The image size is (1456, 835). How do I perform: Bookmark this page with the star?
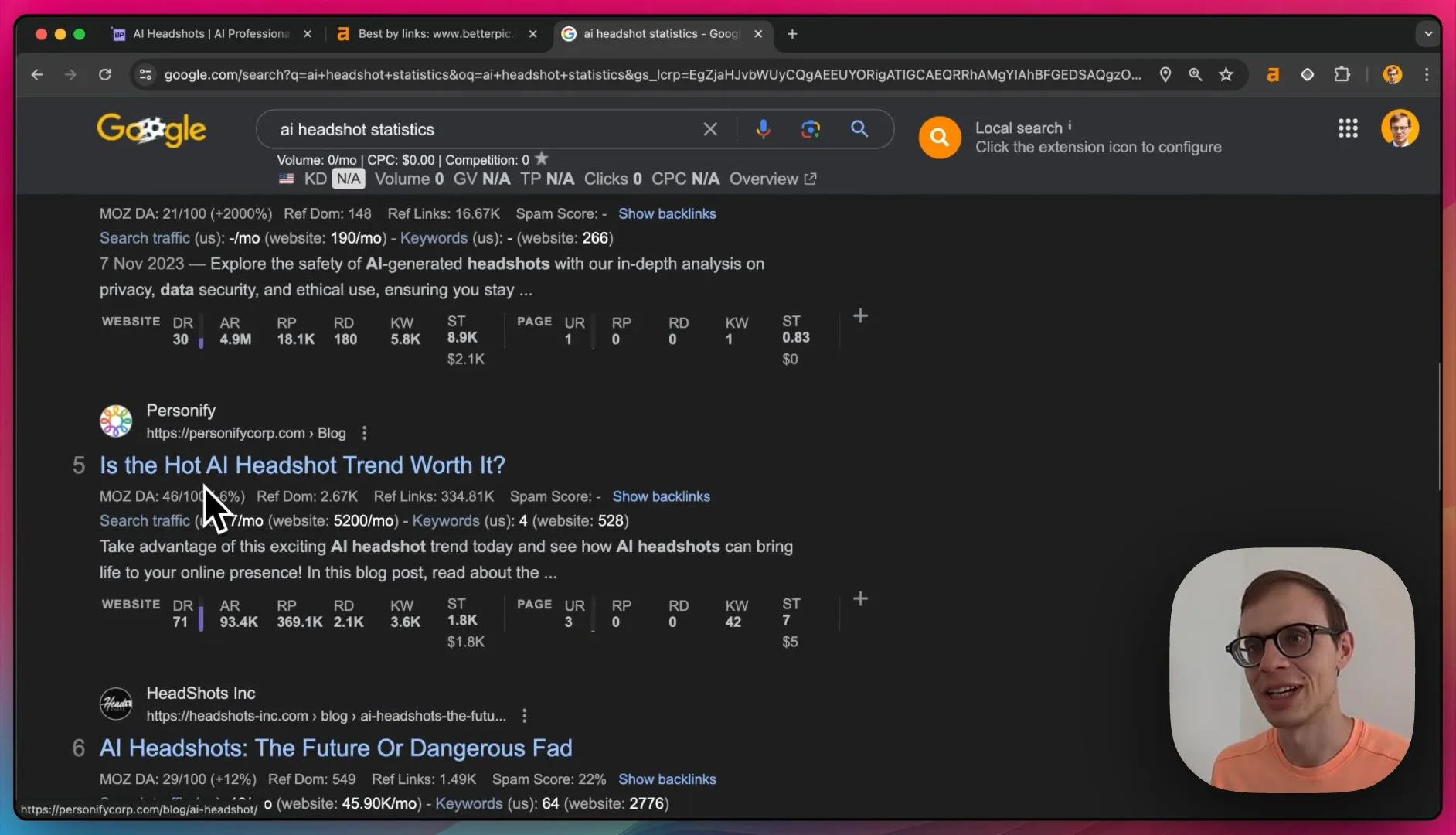pyautogui.click(x=1226, y=74)
